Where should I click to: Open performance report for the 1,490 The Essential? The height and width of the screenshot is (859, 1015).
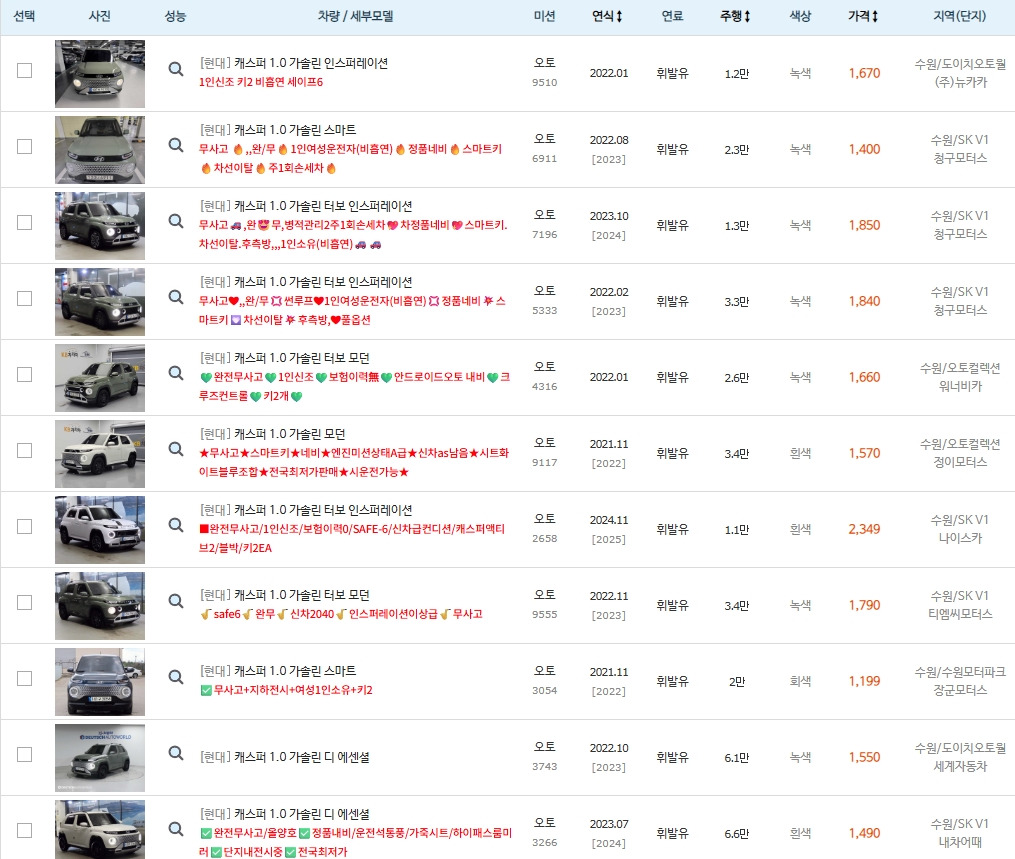tap(175, 829)
